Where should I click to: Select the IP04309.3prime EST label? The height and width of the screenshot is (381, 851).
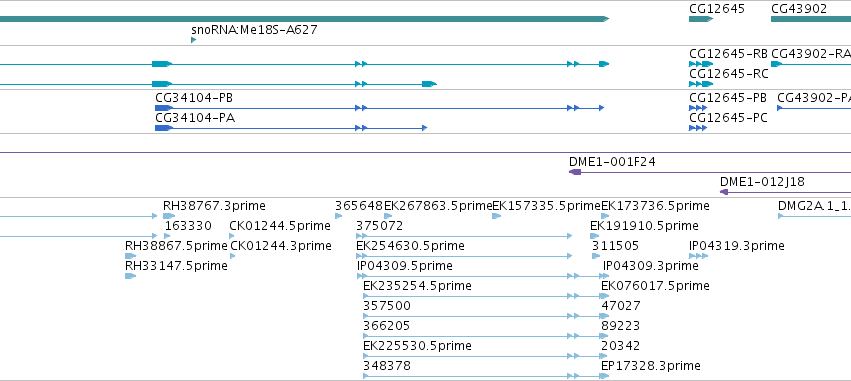651,266
